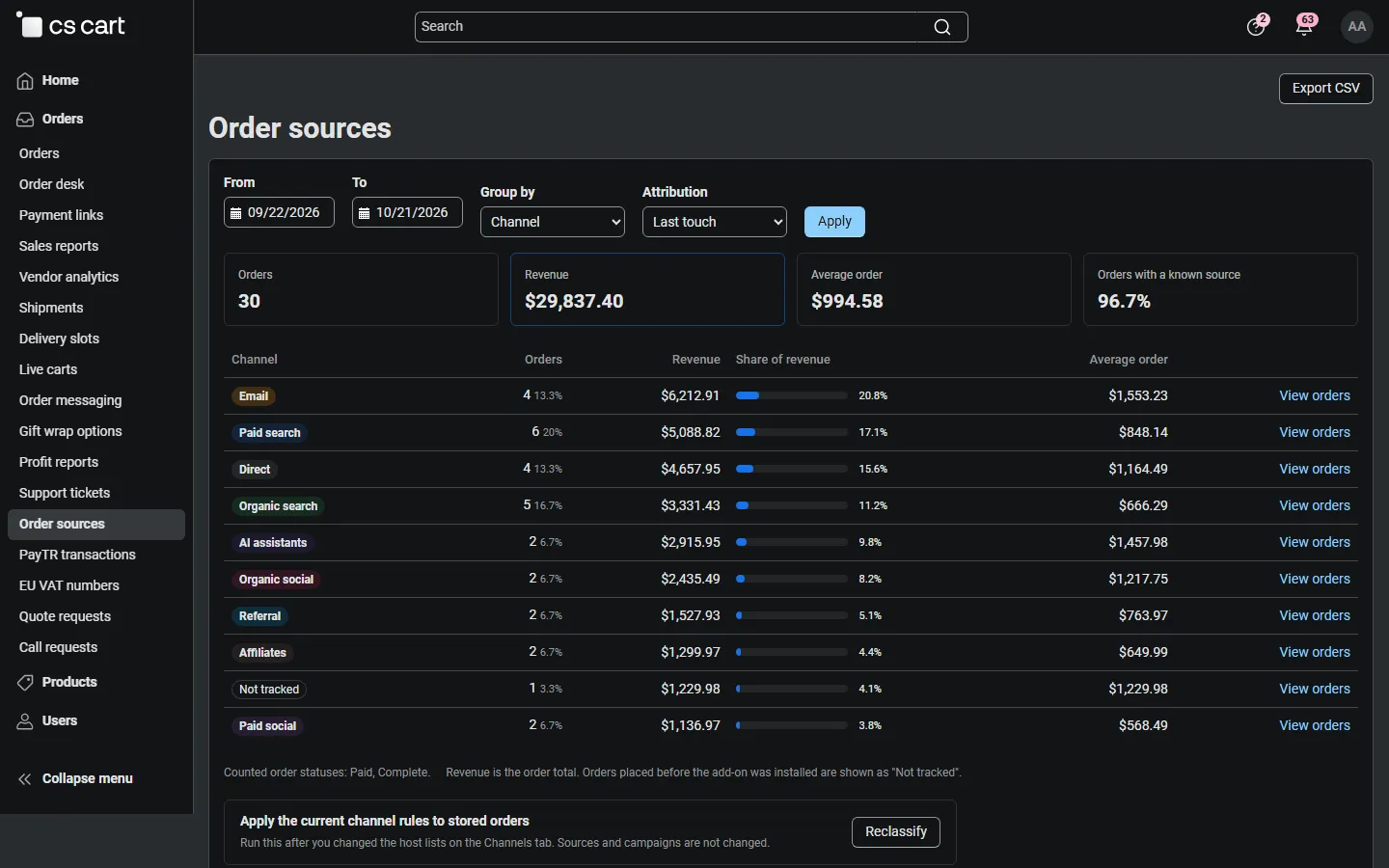
Task: Click the Users person icon
Action: tap(25, 721)
